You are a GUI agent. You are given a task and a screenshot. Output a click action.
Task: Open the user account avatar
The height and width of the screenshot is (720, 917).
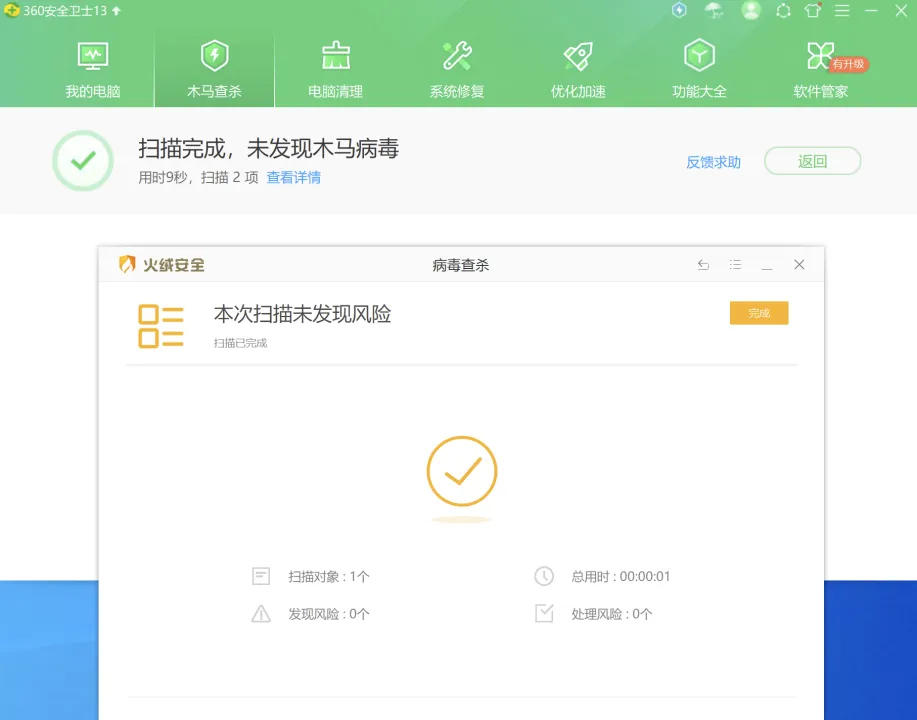pos(751,11)
